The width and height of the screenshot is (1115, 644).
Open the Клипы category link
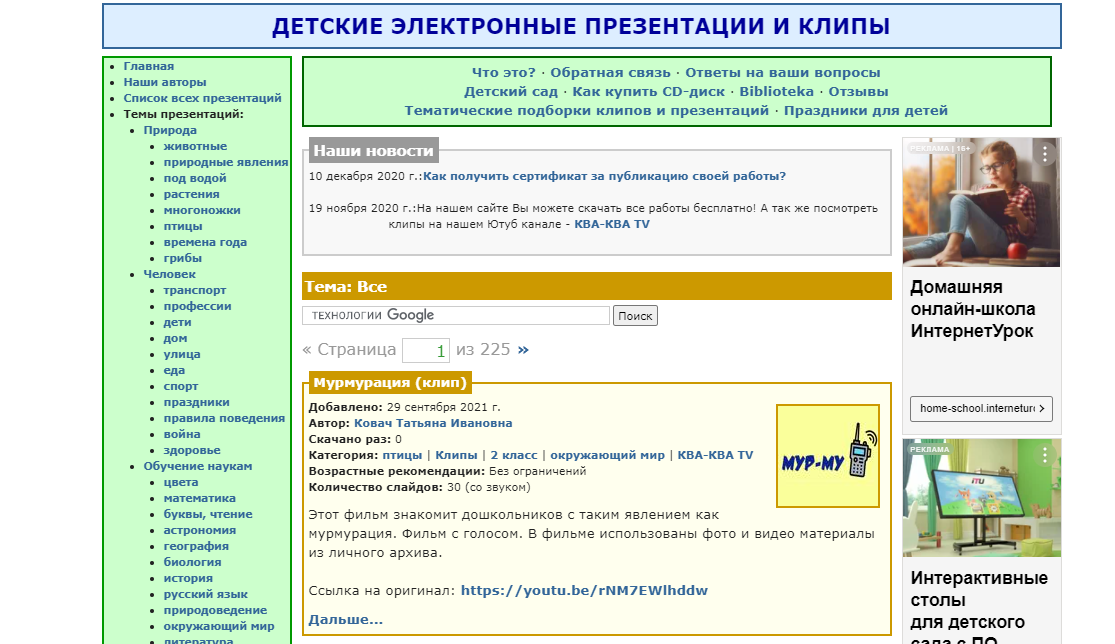(456, 456)
